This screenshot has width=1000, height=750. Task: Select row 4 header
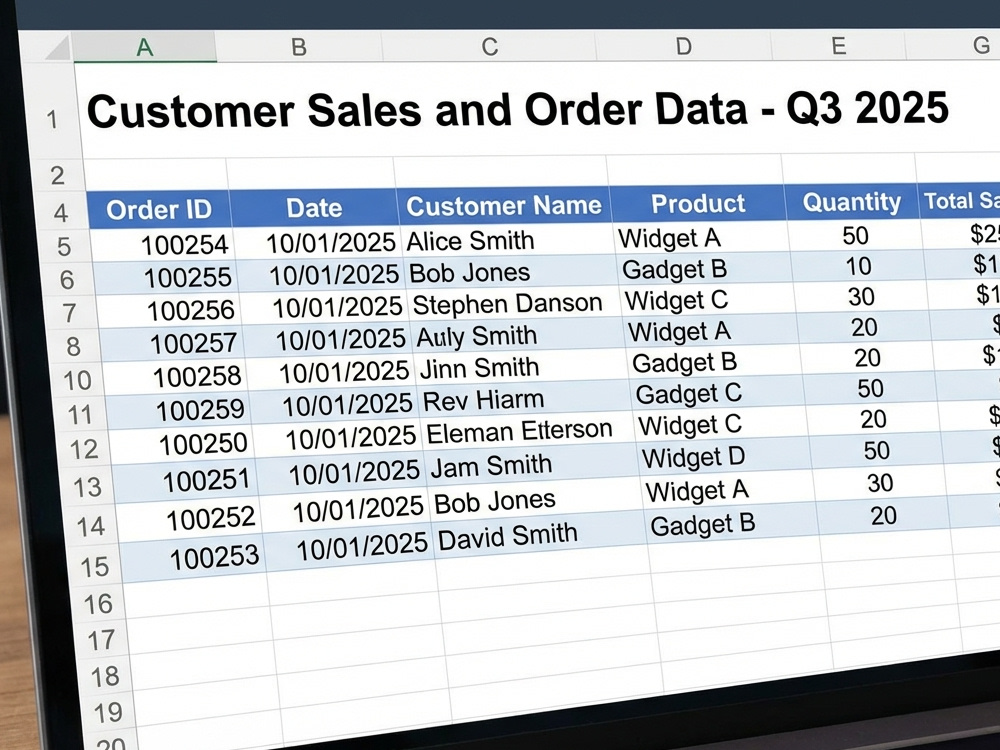61,212
